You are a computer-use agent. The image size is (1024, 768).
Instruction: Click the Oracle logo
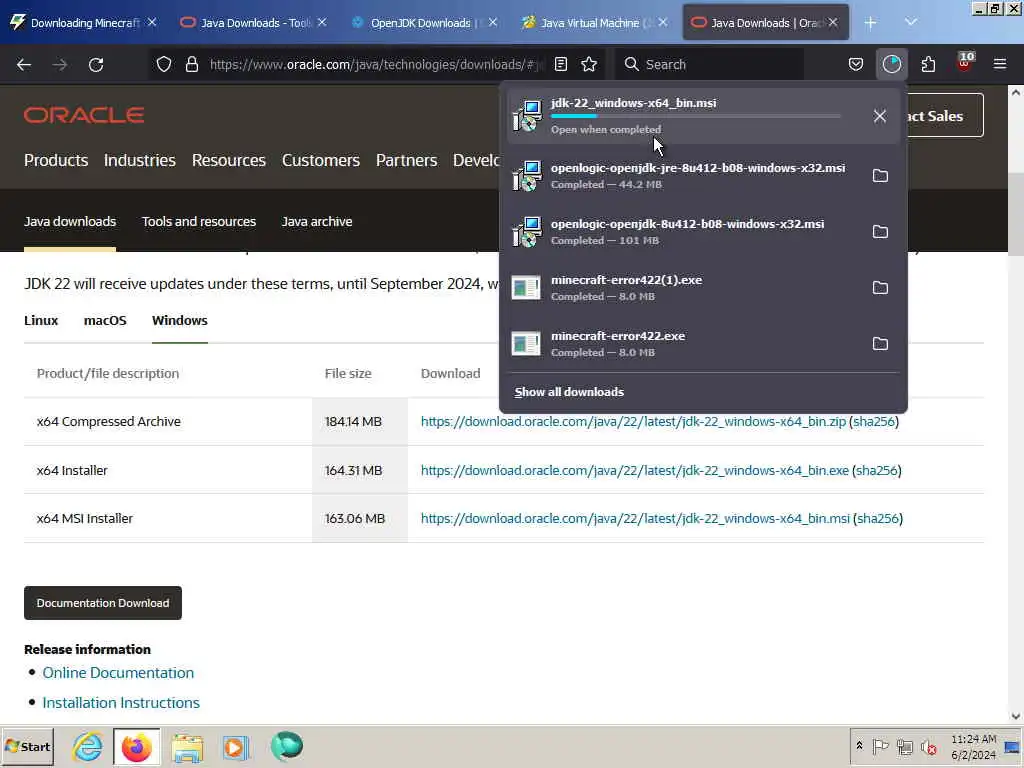tap(84, 115)
